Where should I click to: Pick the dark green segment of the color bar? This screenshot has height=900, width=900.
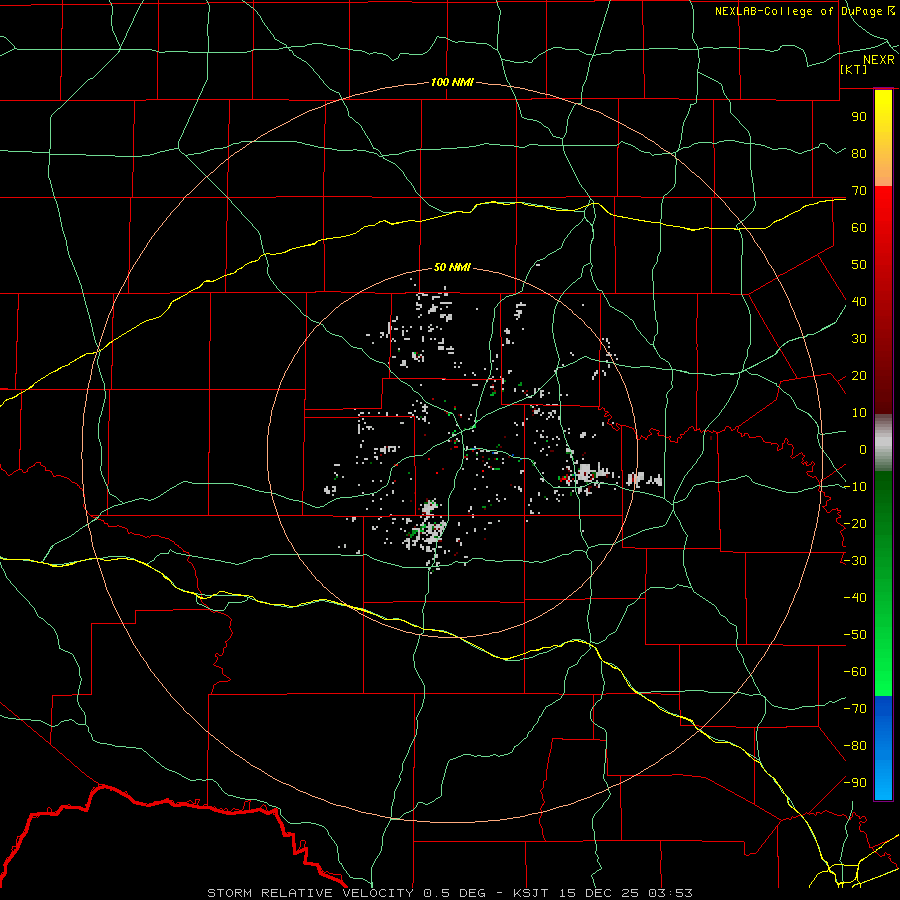click(x=883, y=499)
